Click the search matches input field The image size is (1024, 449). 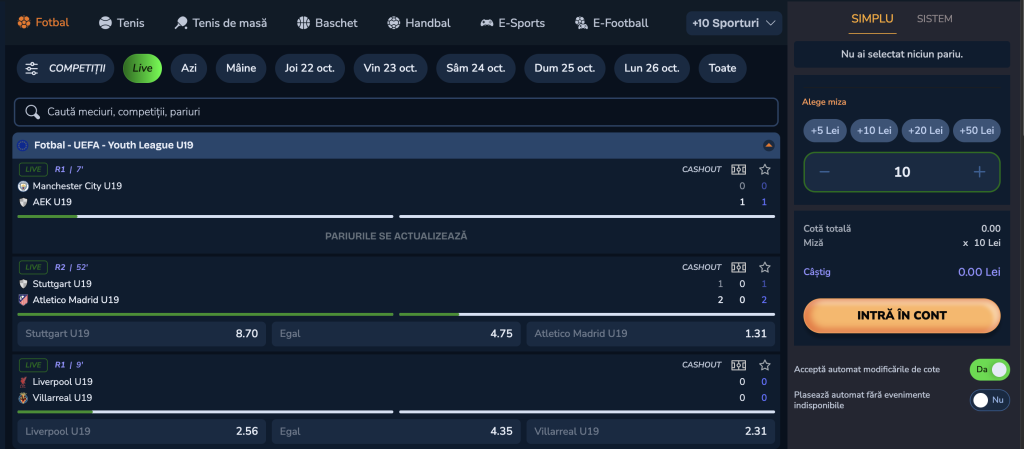[x=396, y=112]
